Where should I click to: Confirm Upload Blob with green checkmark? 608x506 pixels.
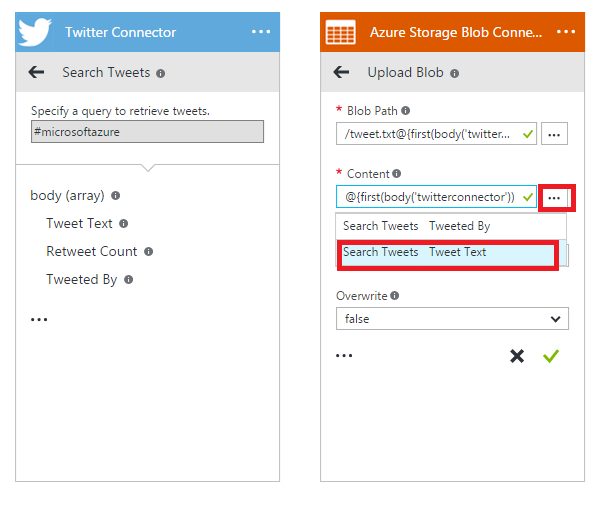[x=550, y=356]
